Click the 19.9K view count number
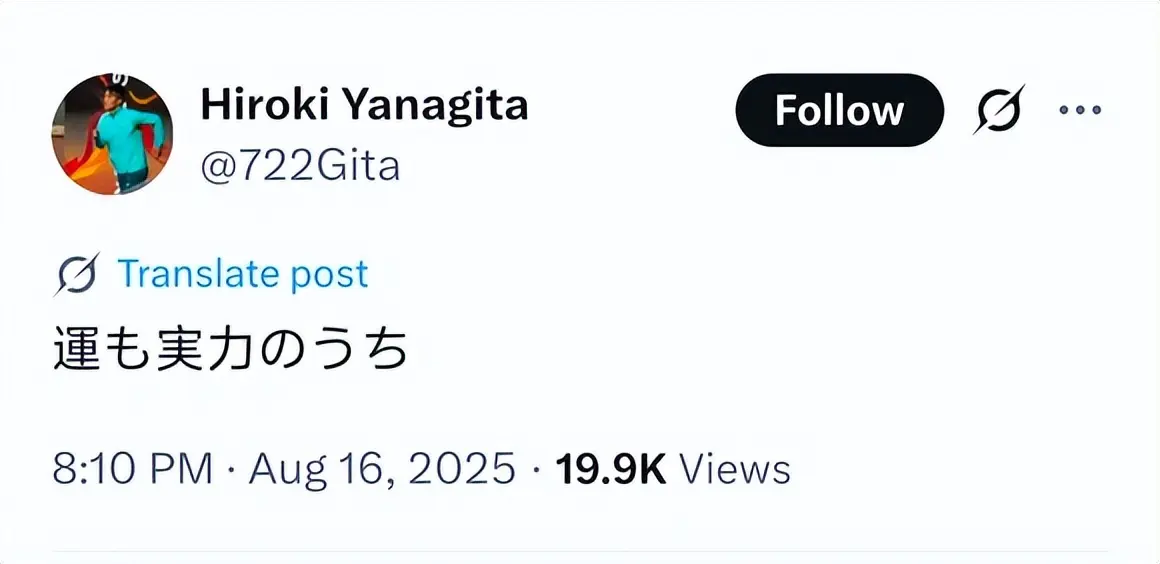Image resolution: width=1160 pixels, height=564 pixels. pos(611,468)
